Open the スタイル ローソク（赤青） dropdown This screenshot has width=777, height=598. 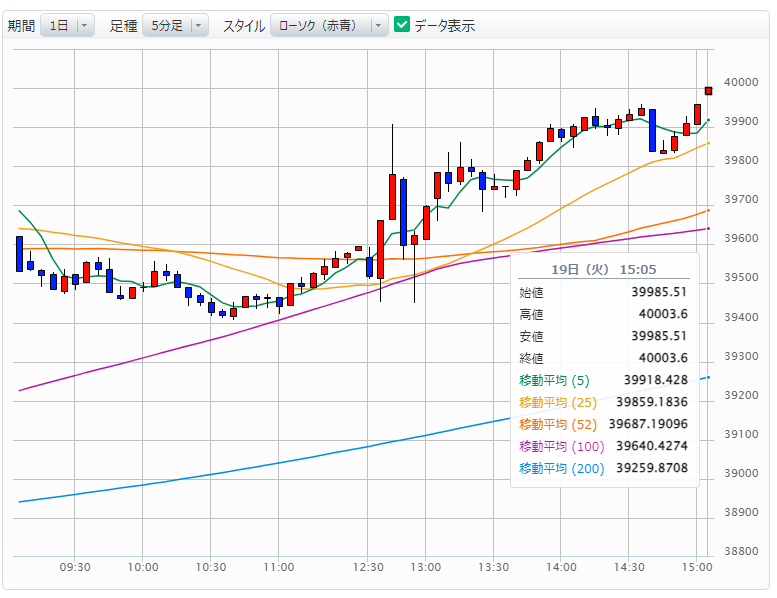(329, 26)
